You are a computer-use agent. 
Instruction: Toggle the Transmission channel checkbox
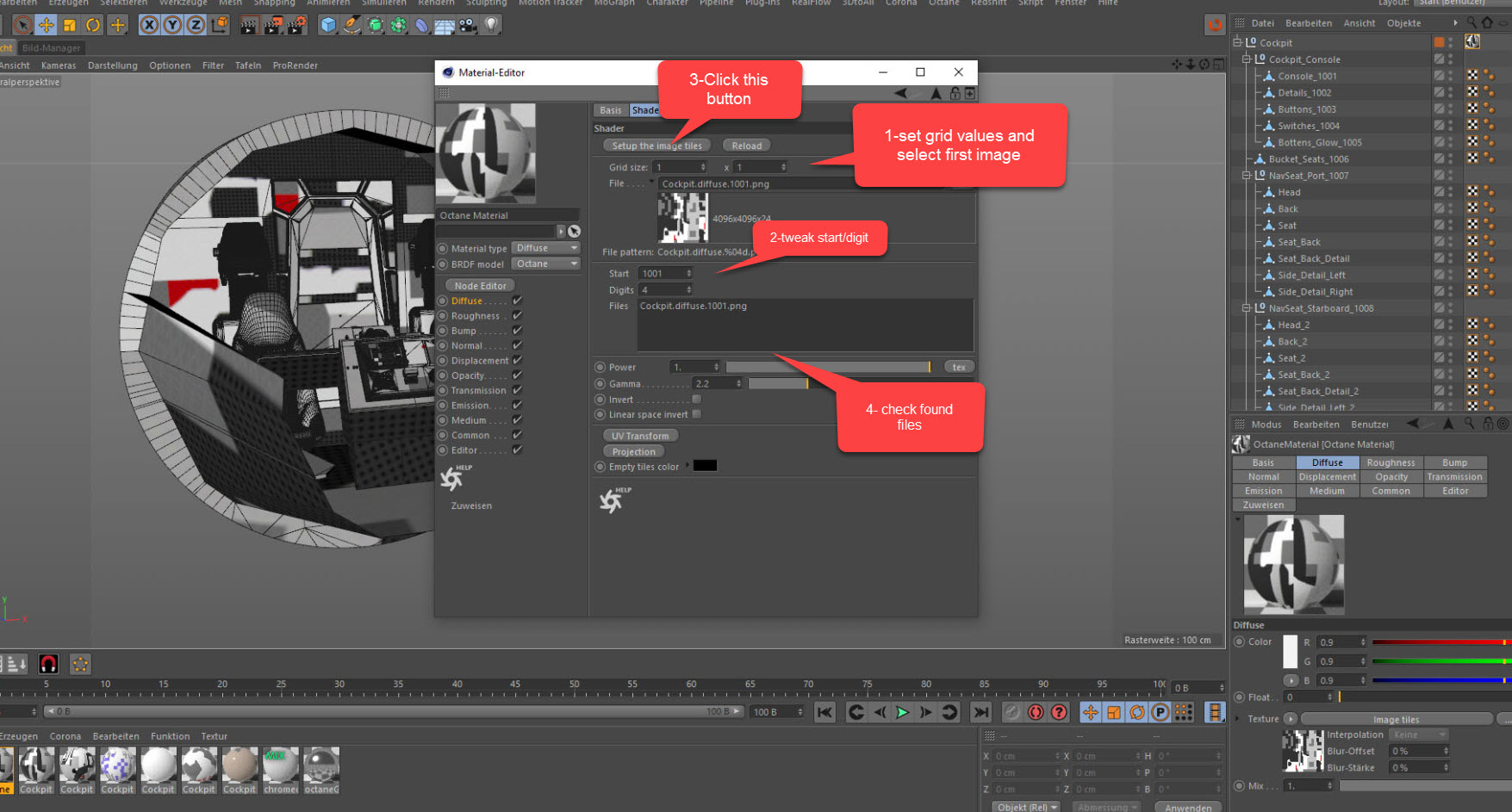tap(517, 390)
